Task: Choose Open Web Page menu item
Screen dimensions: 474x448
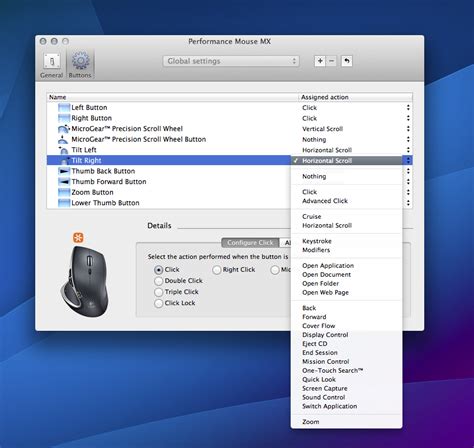Action: [347, 293]
